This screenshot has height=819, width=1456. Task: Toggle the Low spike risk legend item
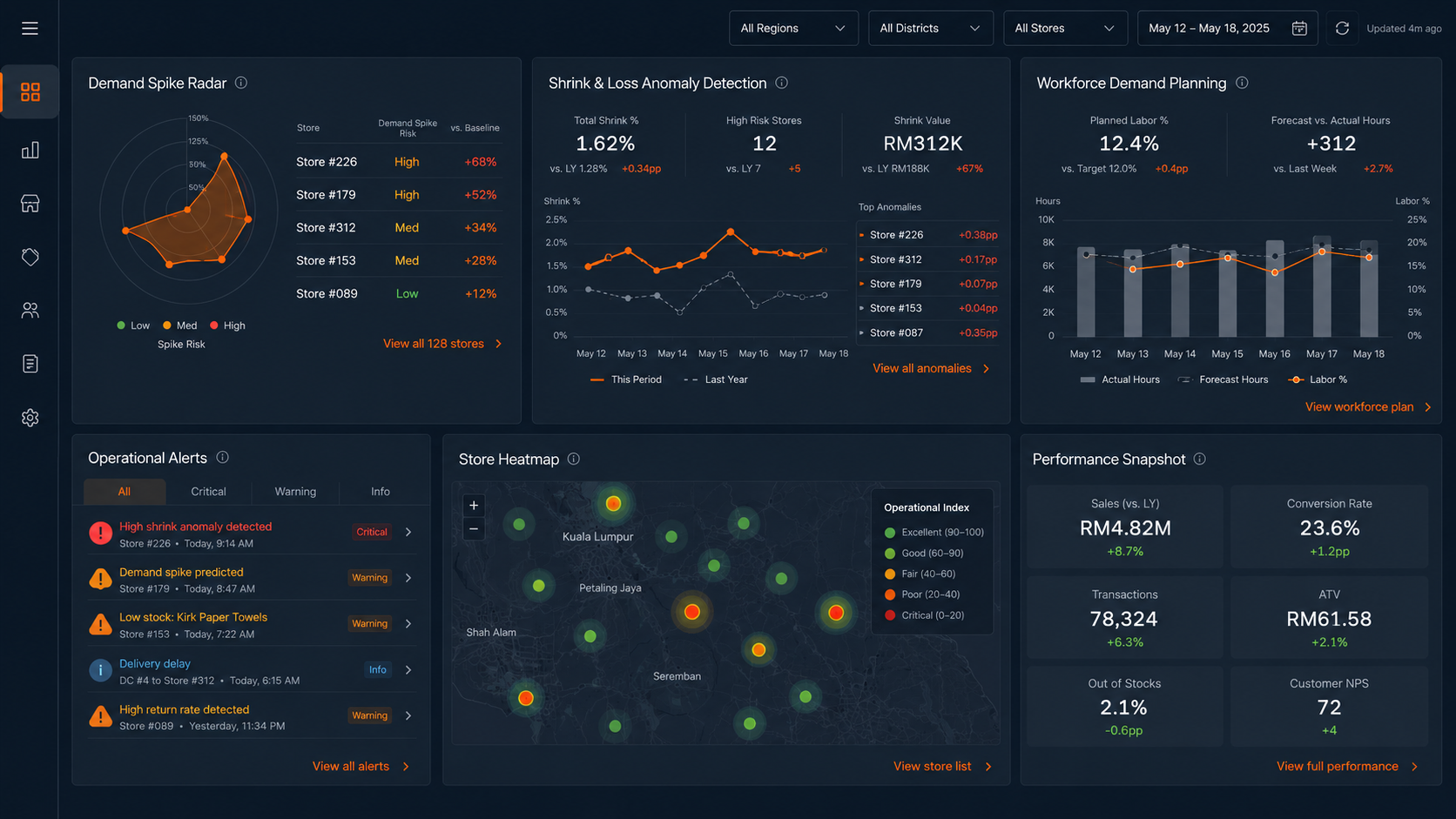[x=133, y=326]
